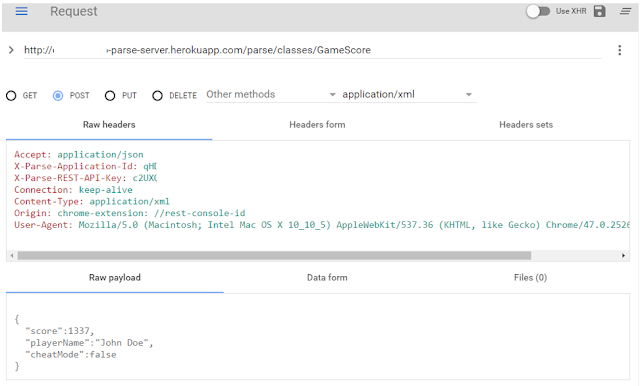Open the application/xml content type dropdown

point(409,95)
